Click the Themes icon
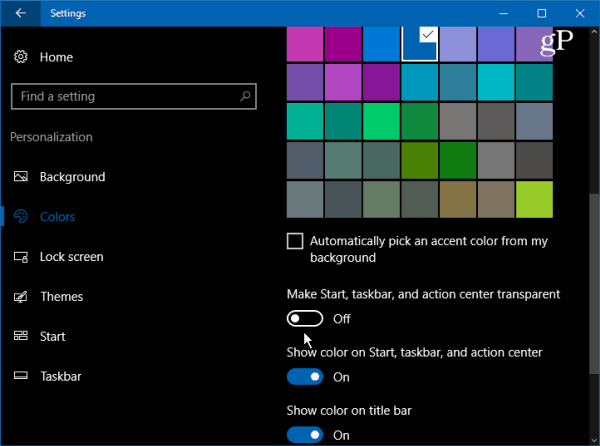Viewport: 600px width, 446px height. tap(21, 296)
